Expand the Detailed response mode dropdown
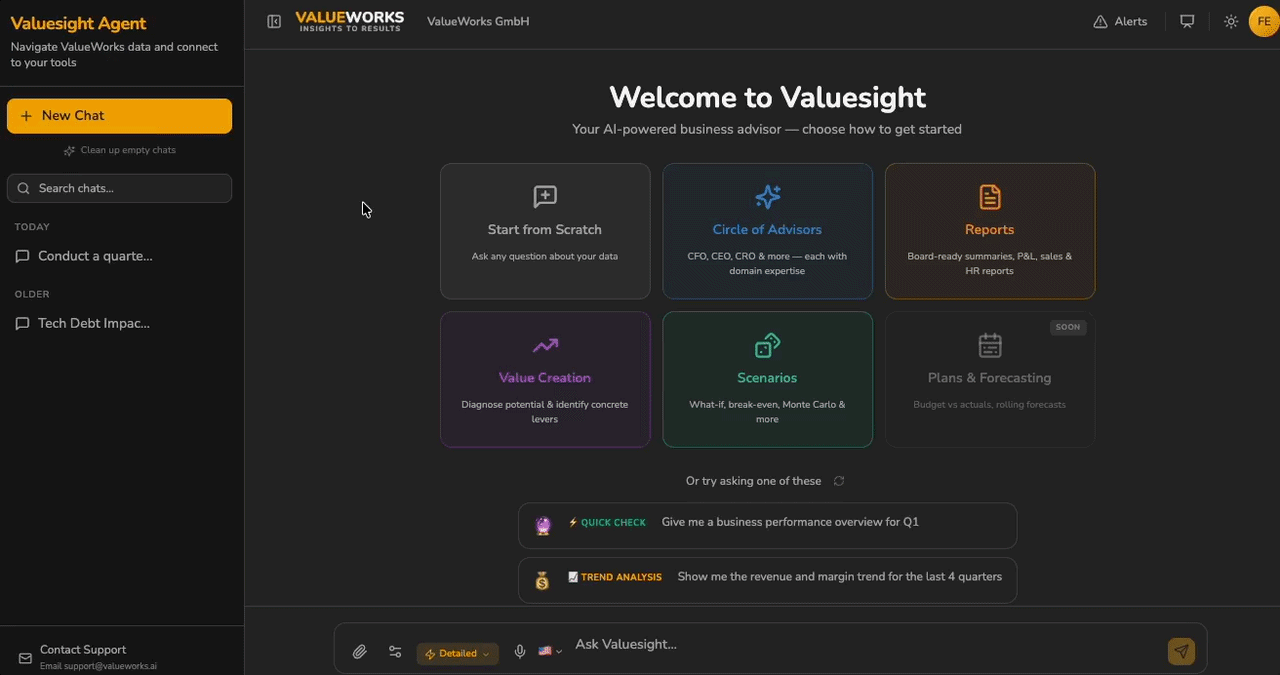Screen dimensions: 1280x675 tap(458, 653)
